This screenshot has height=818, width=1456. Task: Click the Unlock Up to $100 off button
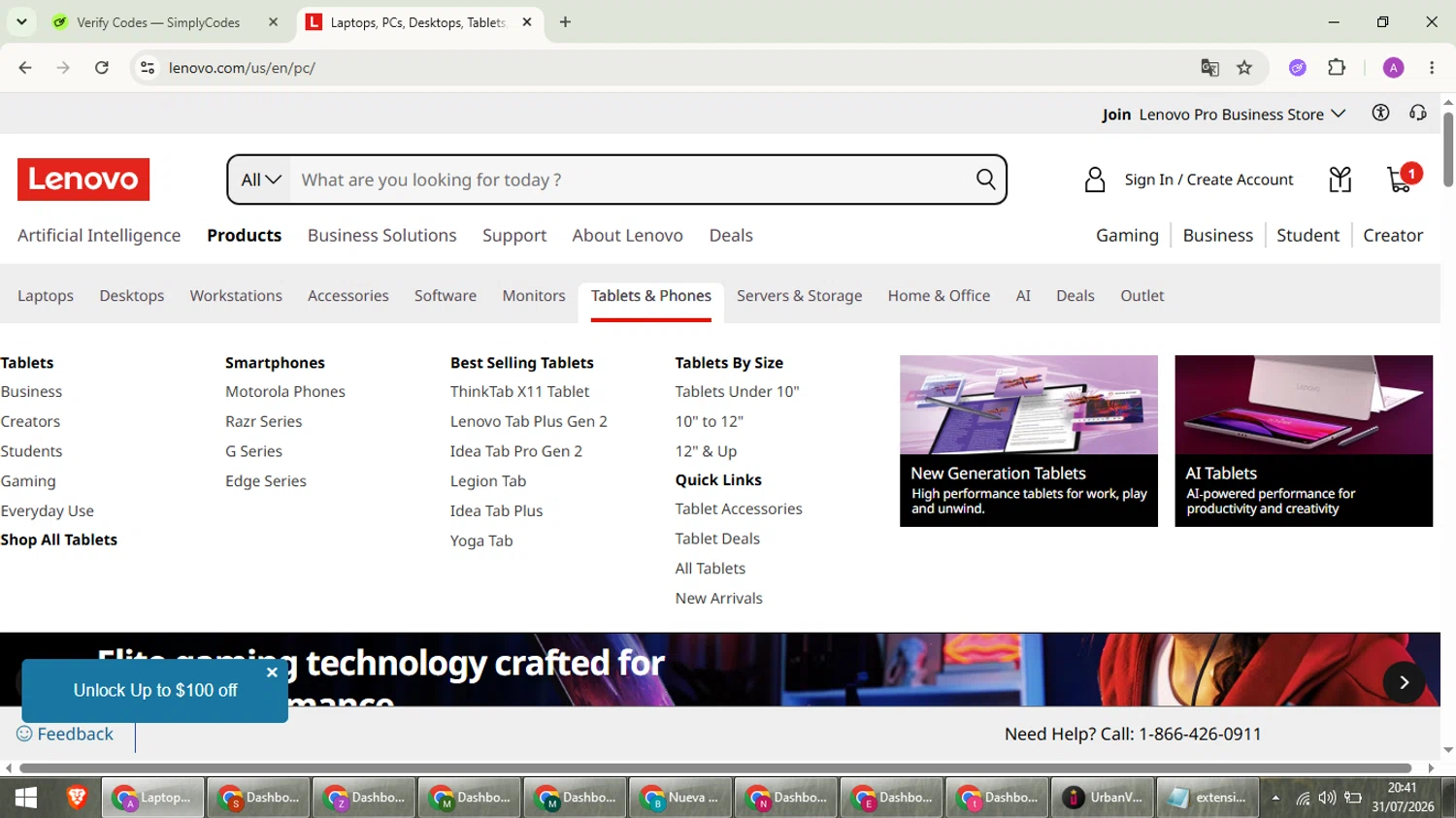click(x=155, y=691)
